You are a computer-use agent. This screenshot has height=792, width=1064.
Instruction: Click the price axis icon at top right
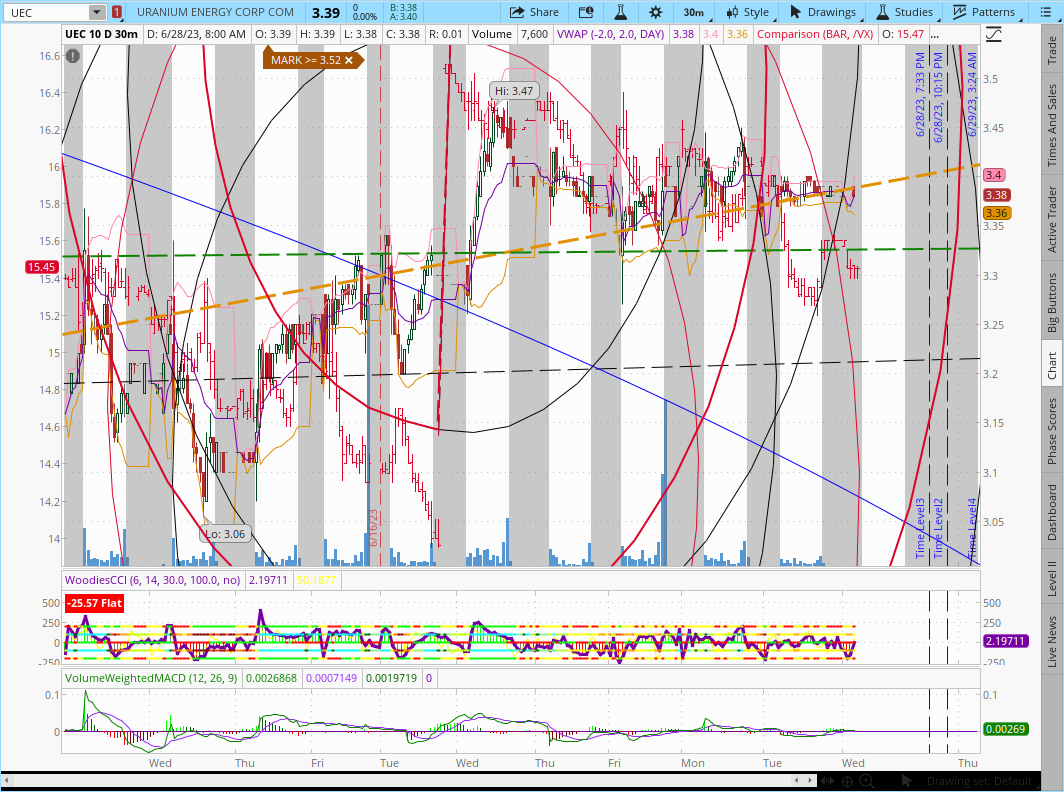click(x=993, y=34)
